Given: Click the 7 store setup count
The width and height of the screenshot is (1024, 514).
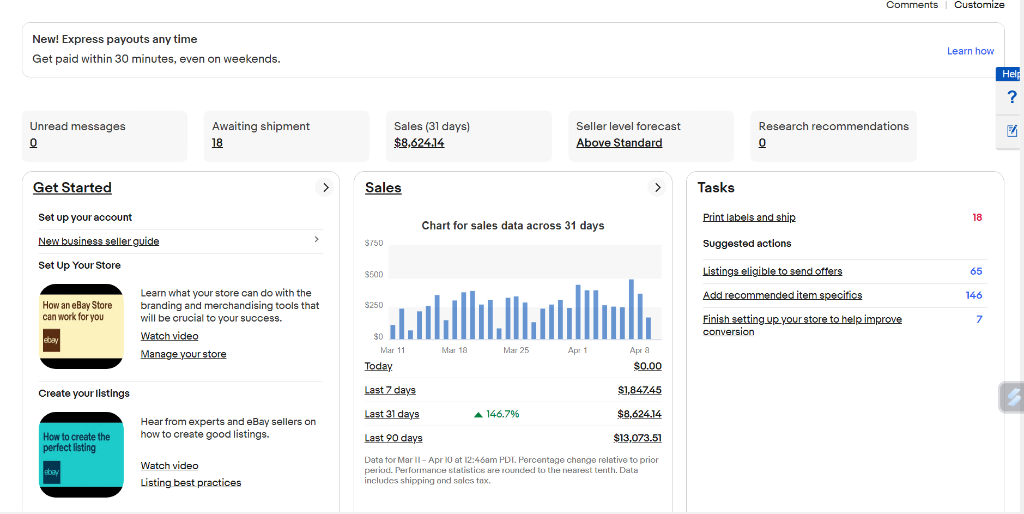Looking at the screenshot, I should click(979, 319).
